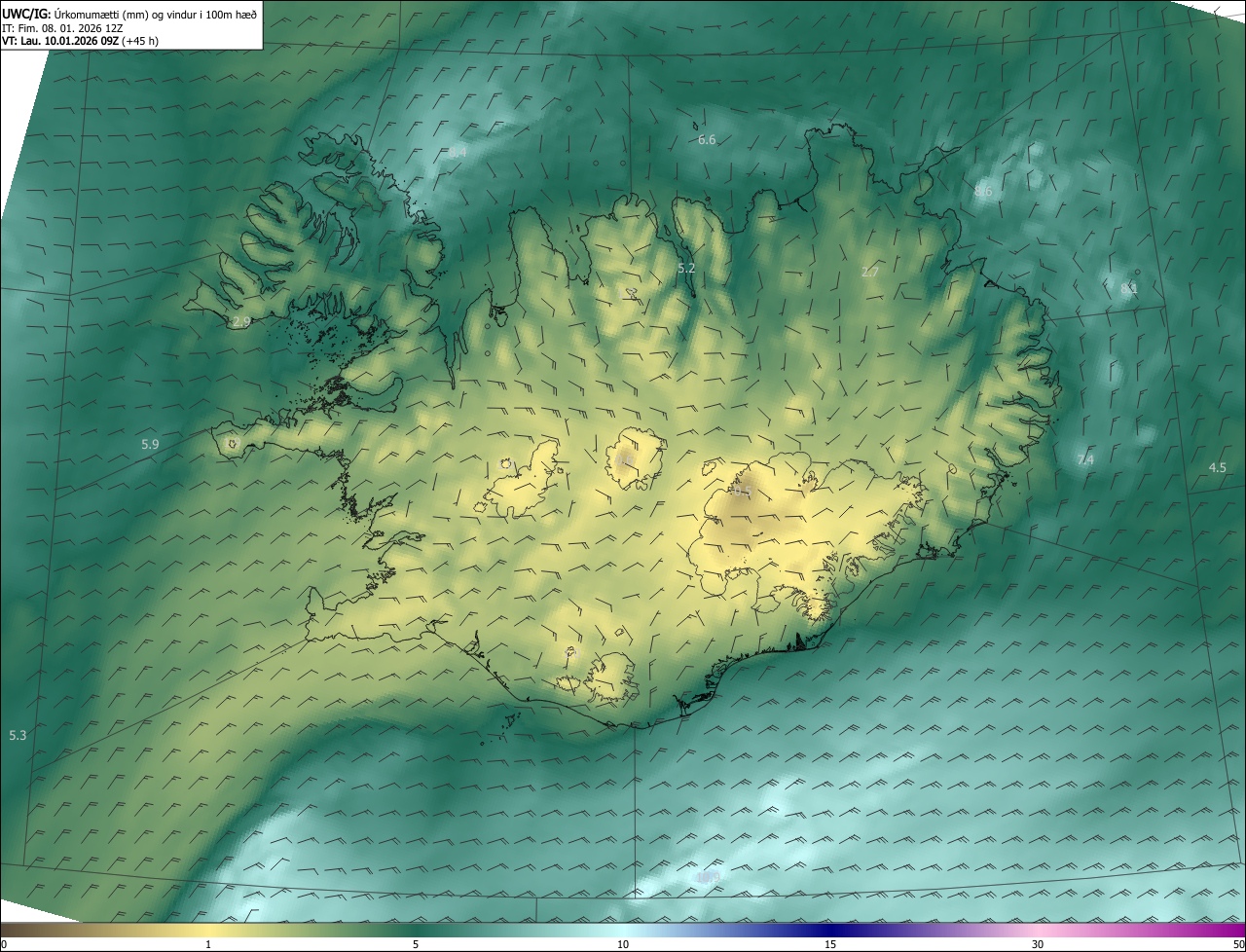This screenshot has height=952, width=1246.
Task: Click the 1 tick on the color scale
Action: click(208, 944)
